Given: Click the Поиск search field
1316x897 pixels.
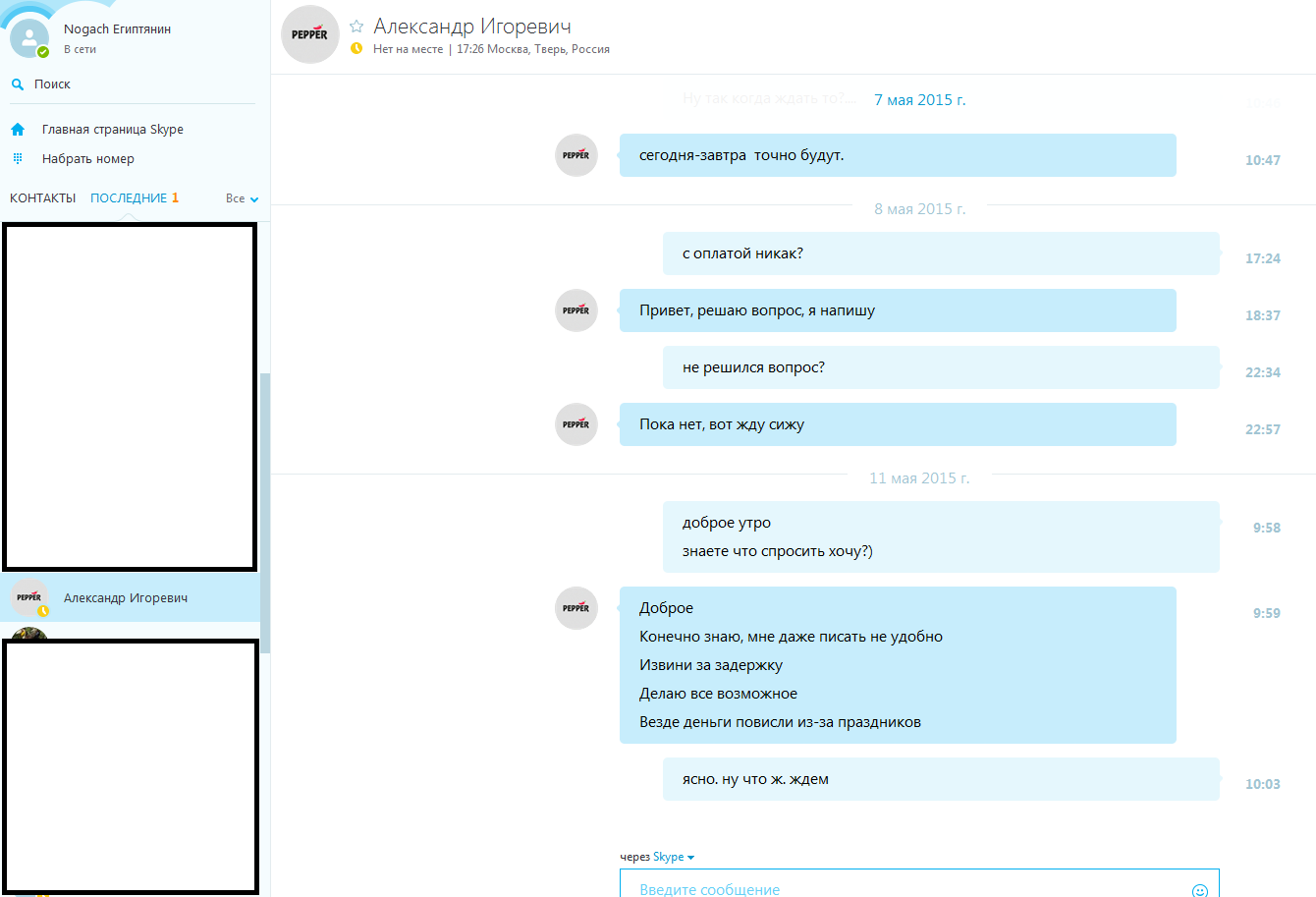Looking at the screenshot, I should [x=133, y=84].
